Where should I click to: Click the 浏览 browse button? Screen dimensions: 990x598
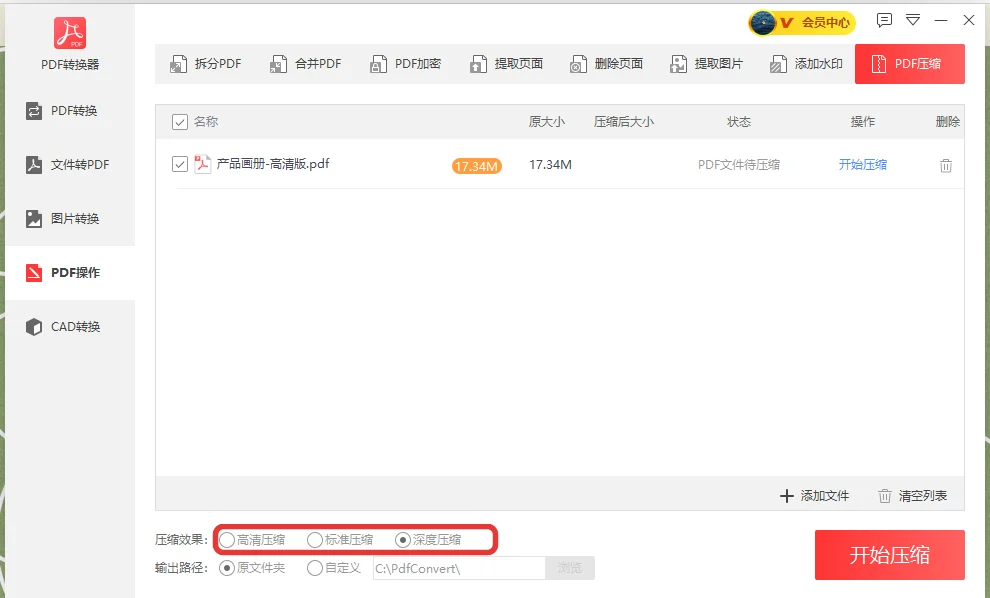570,568
